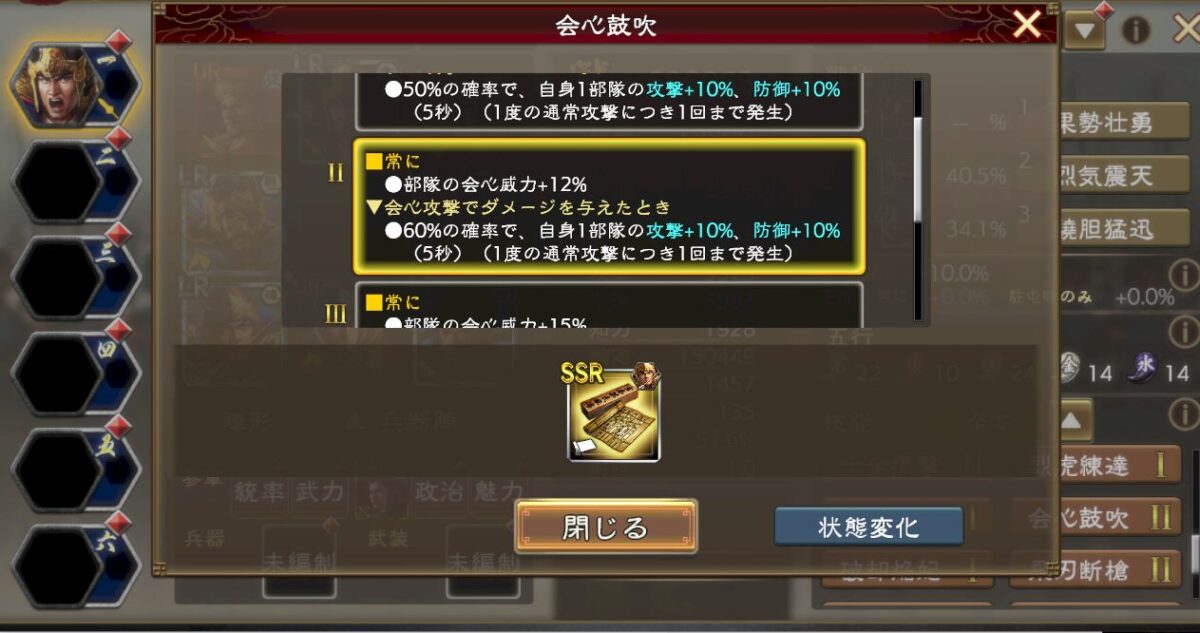Open the info icon at top right
Image resolution: width=1200 pixels, height=633 pixels.
(x=1136, y=30)
